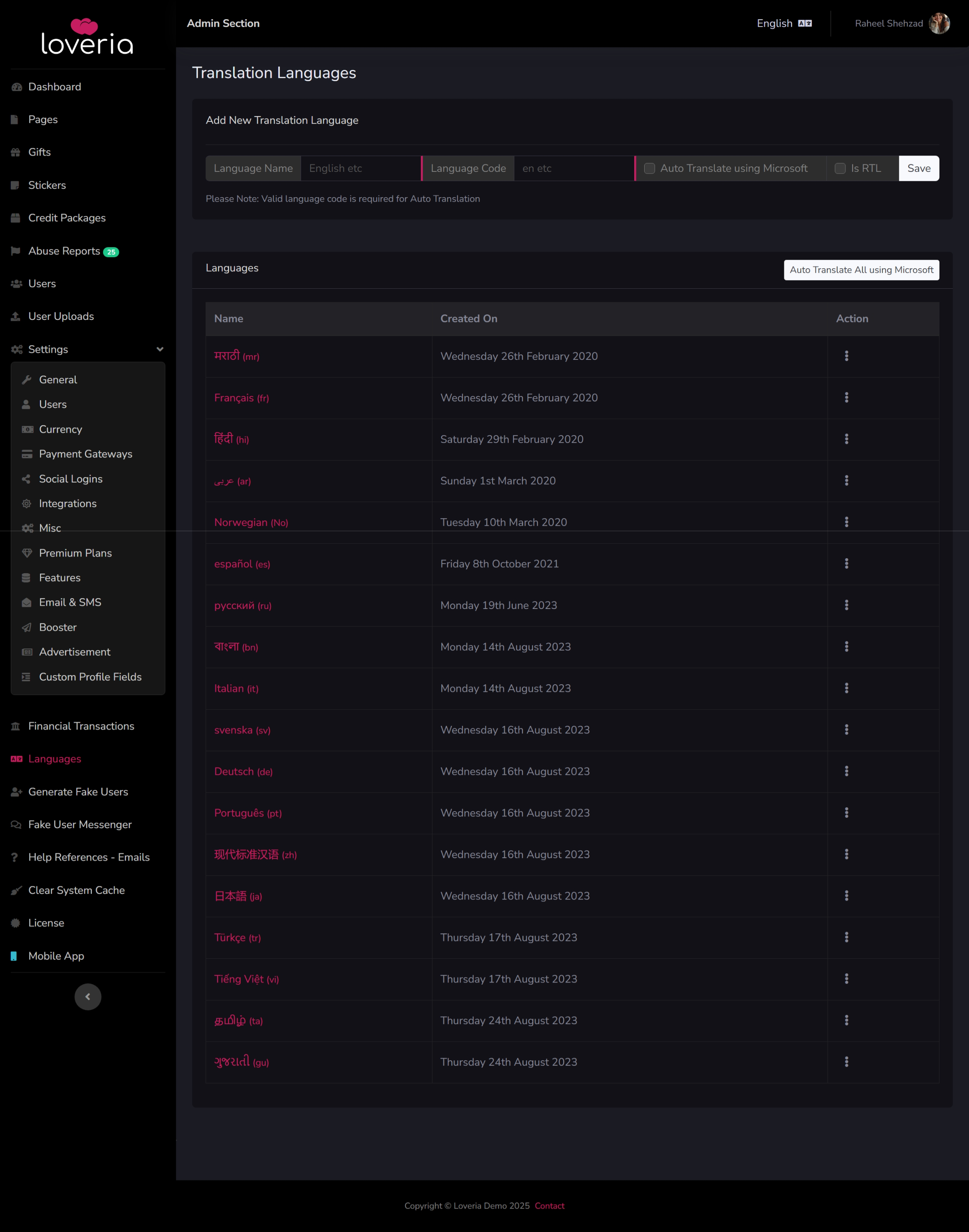Open the español (es) language link
The height and width of the screenshot is (1232, 969).
242,564
